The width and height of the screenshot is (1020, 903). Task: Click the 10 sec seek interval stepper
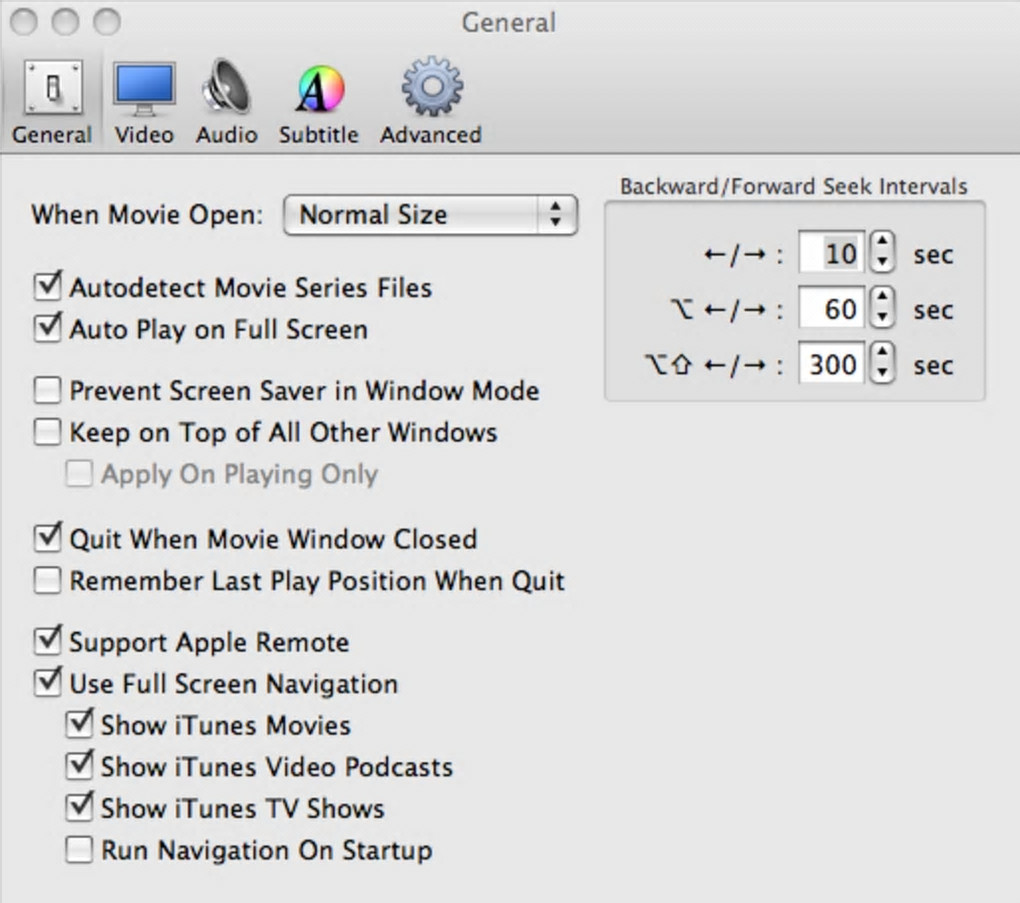point(881,254)
